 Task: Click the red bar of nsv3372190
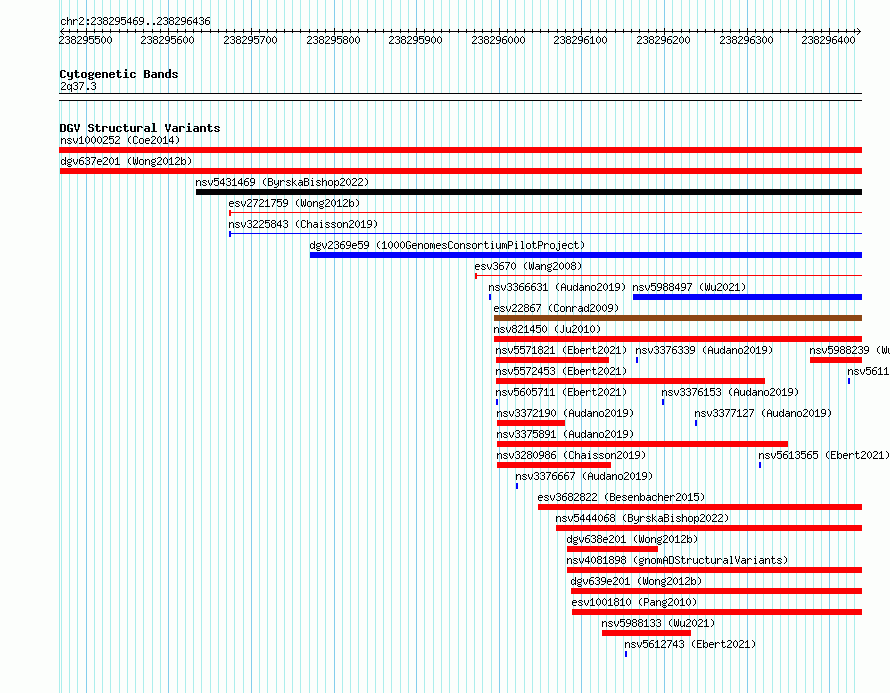[x=531, y=423]
